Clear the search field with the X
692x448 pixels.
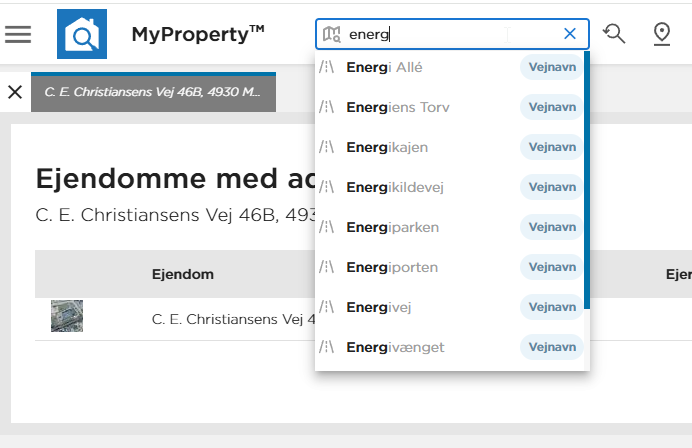pos(570,34)
